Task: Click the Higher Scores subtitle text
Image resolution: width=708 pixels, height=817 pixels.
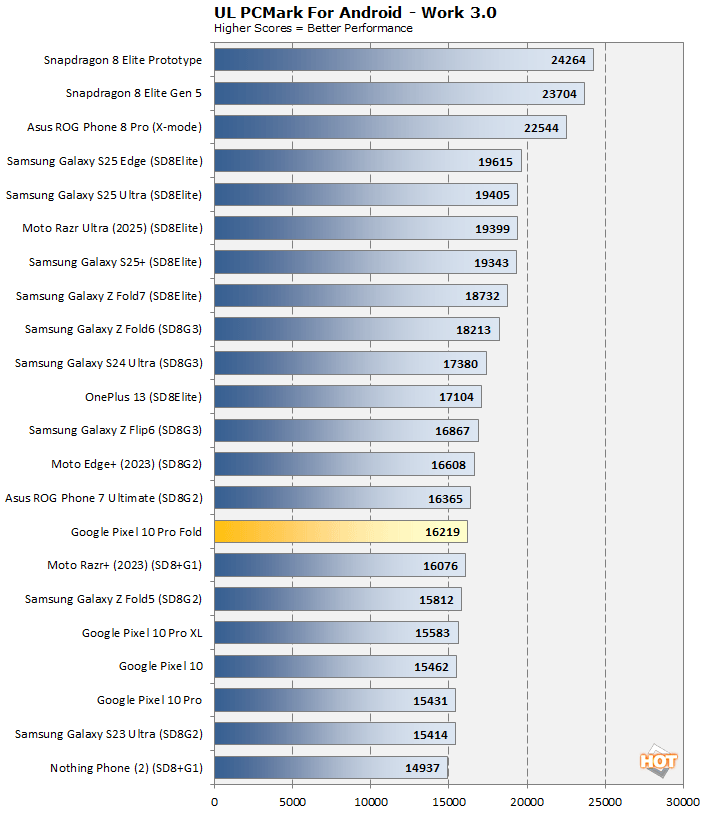Action: [x=313, y=28]
